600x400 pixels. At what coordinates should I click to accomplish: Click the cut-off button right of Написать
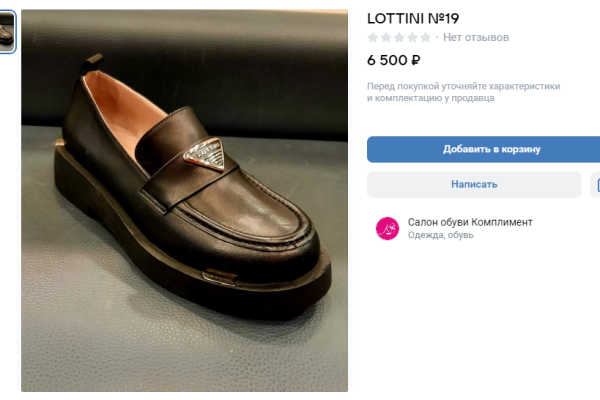[596, 184]
